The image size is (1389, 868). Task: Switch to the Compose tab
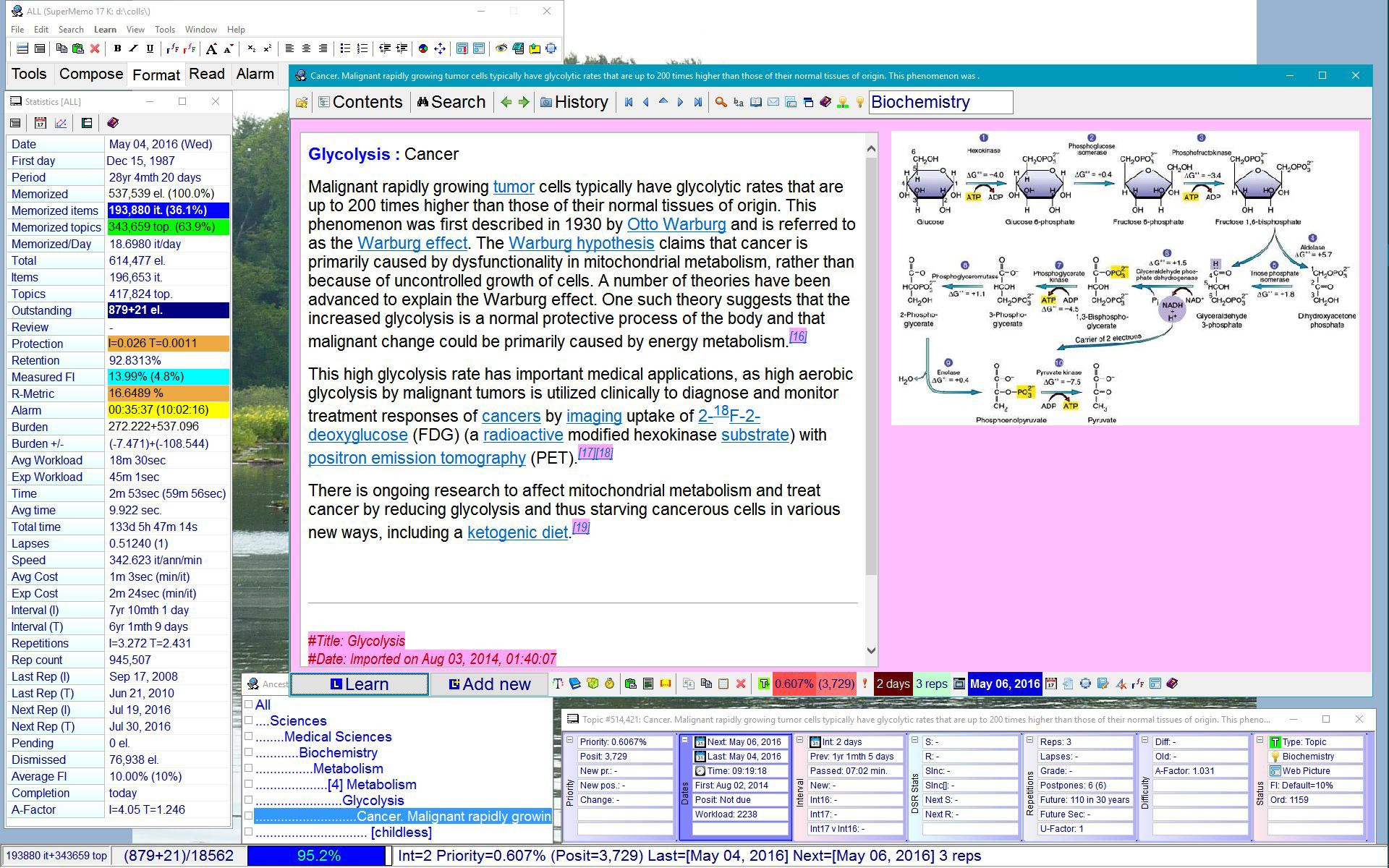[91, 74]
